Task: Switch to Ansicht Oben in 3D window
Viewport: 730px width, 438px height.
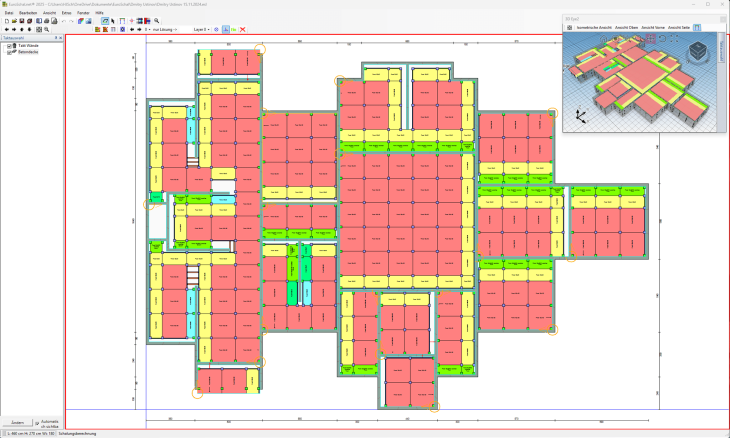Action: point(626,26)
